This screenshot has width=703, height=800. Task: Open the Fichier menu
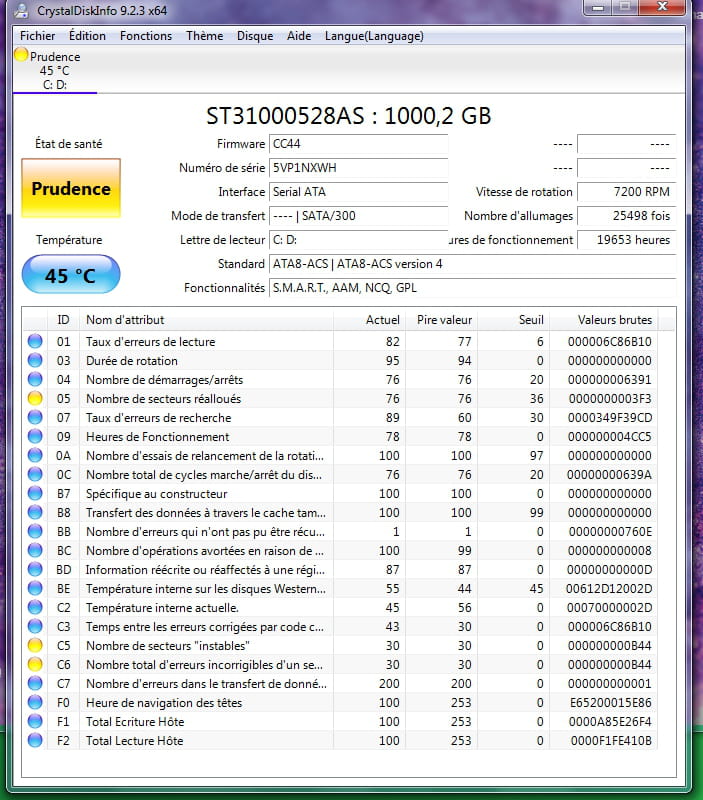pos(37,36)
